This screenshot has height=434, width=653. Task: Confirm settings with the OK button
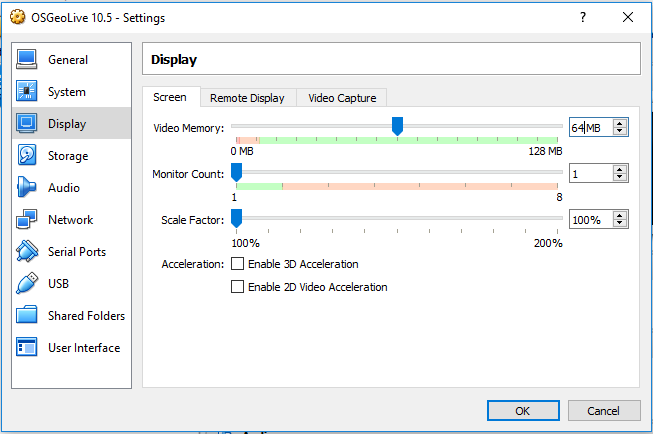point(523,411)
